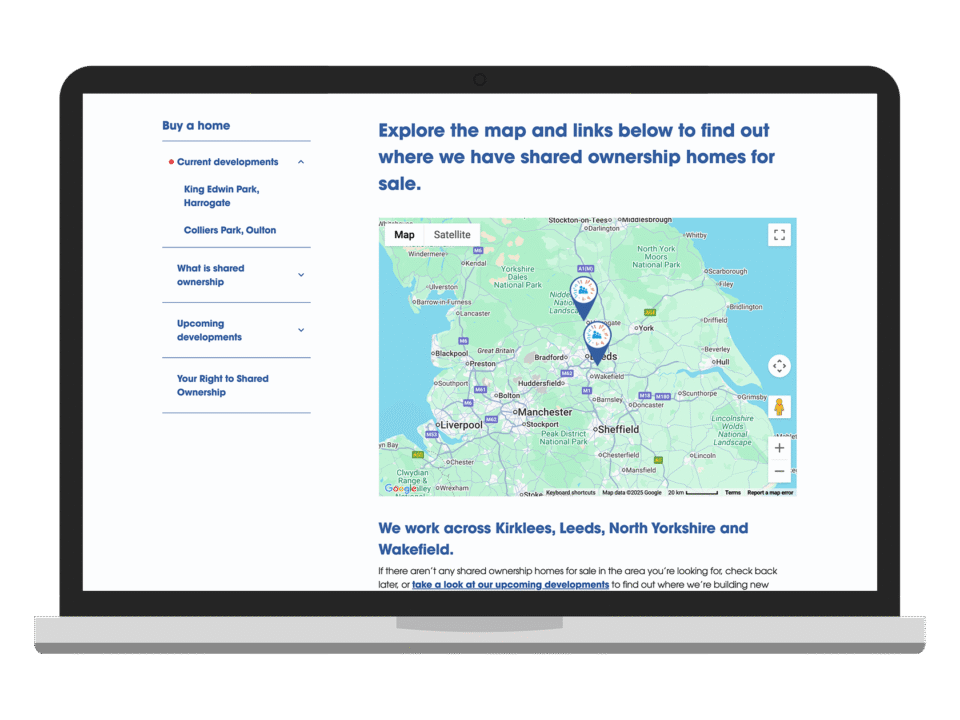Zoom out using the map minus icon
The image size is (960, 720).
(x=780, y=470)
